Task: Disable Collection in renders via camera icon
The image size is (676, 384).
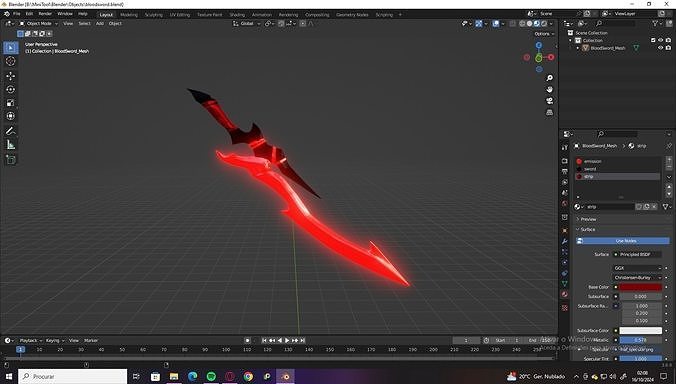Action: 668,40
